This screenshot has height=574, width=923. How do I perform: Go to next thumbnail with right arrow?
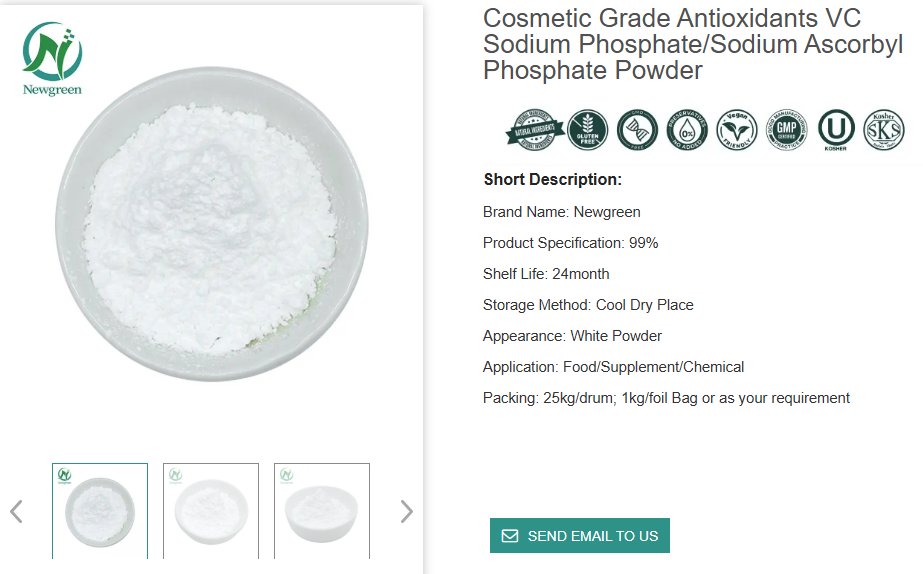(406, 512)
